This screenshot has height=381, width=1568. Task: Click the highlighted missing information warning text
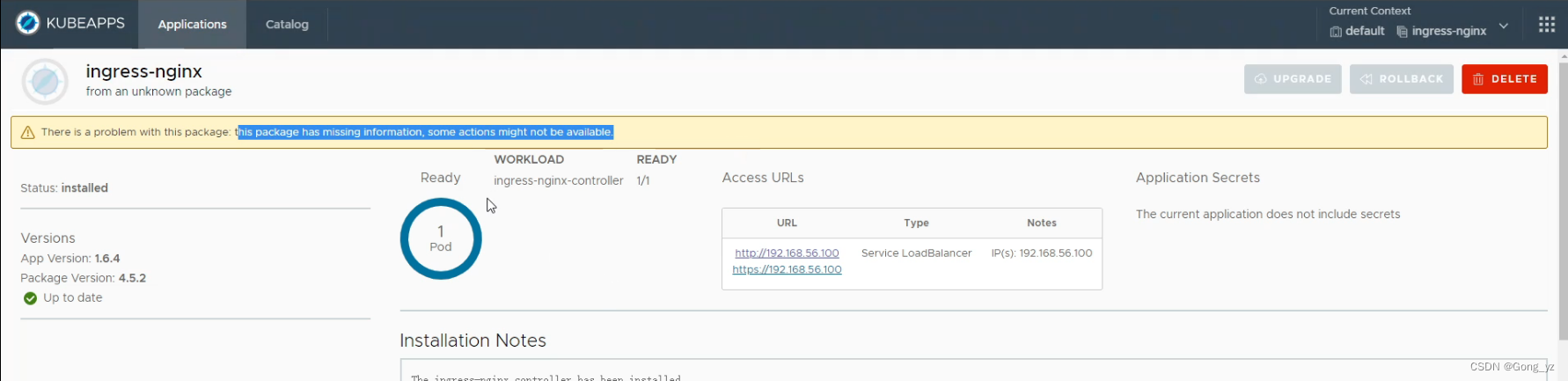(x=426, y=132)
